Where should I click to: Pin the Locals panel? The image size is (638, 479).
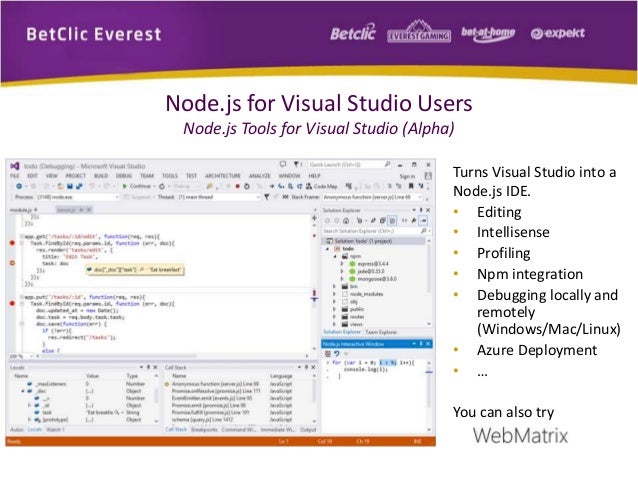149,367
